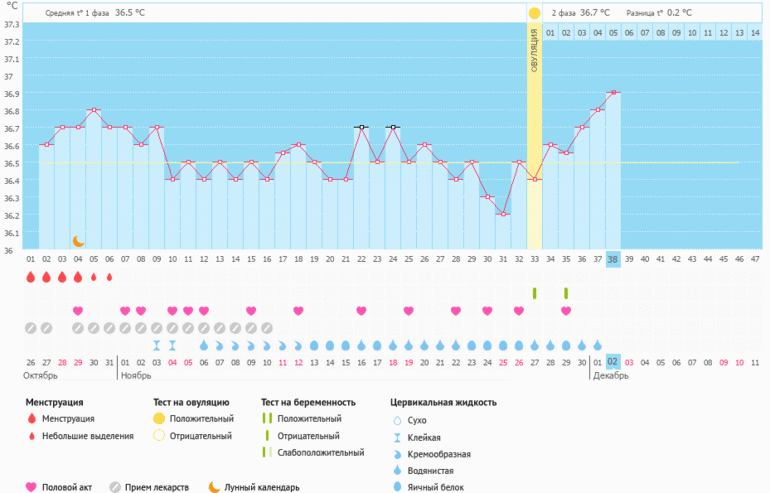Viewport: 770px width, 493px height.
Task: Click the sticky fluid hourglass icon on November 03
Action: (x=156, y=345)
